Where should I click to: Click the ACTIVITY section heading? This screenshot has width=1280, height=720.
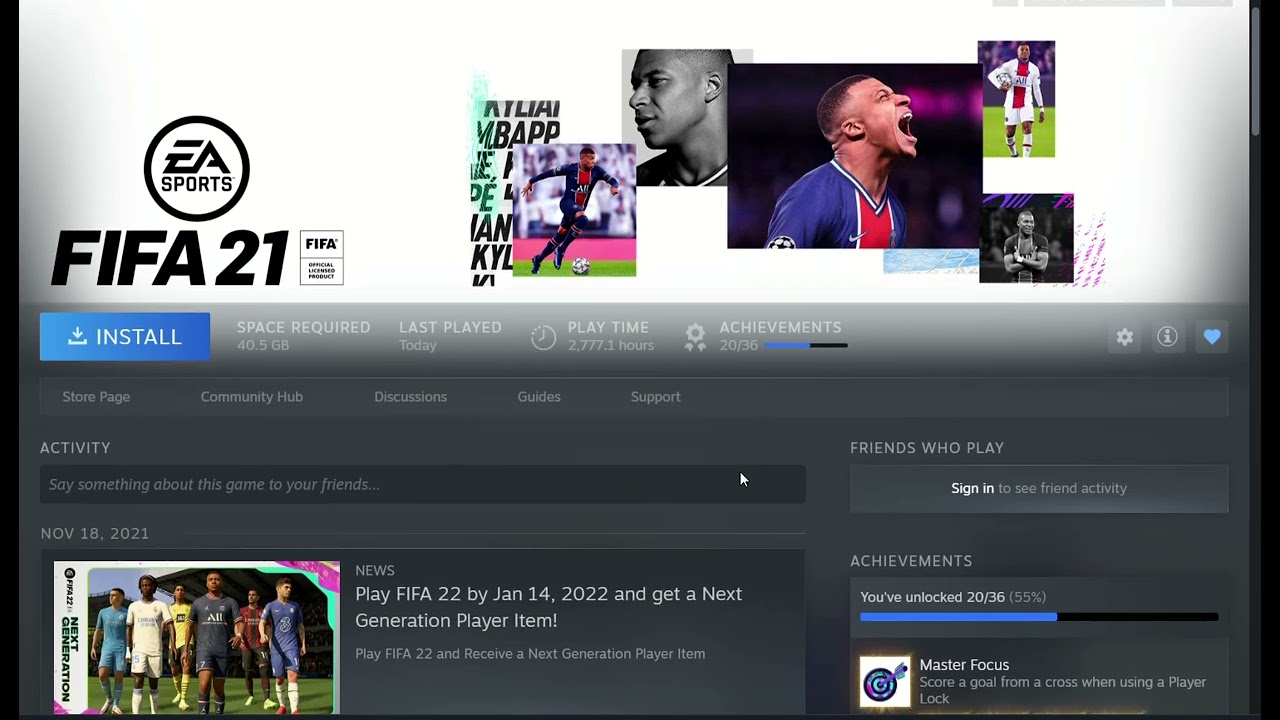coord(75,448)
